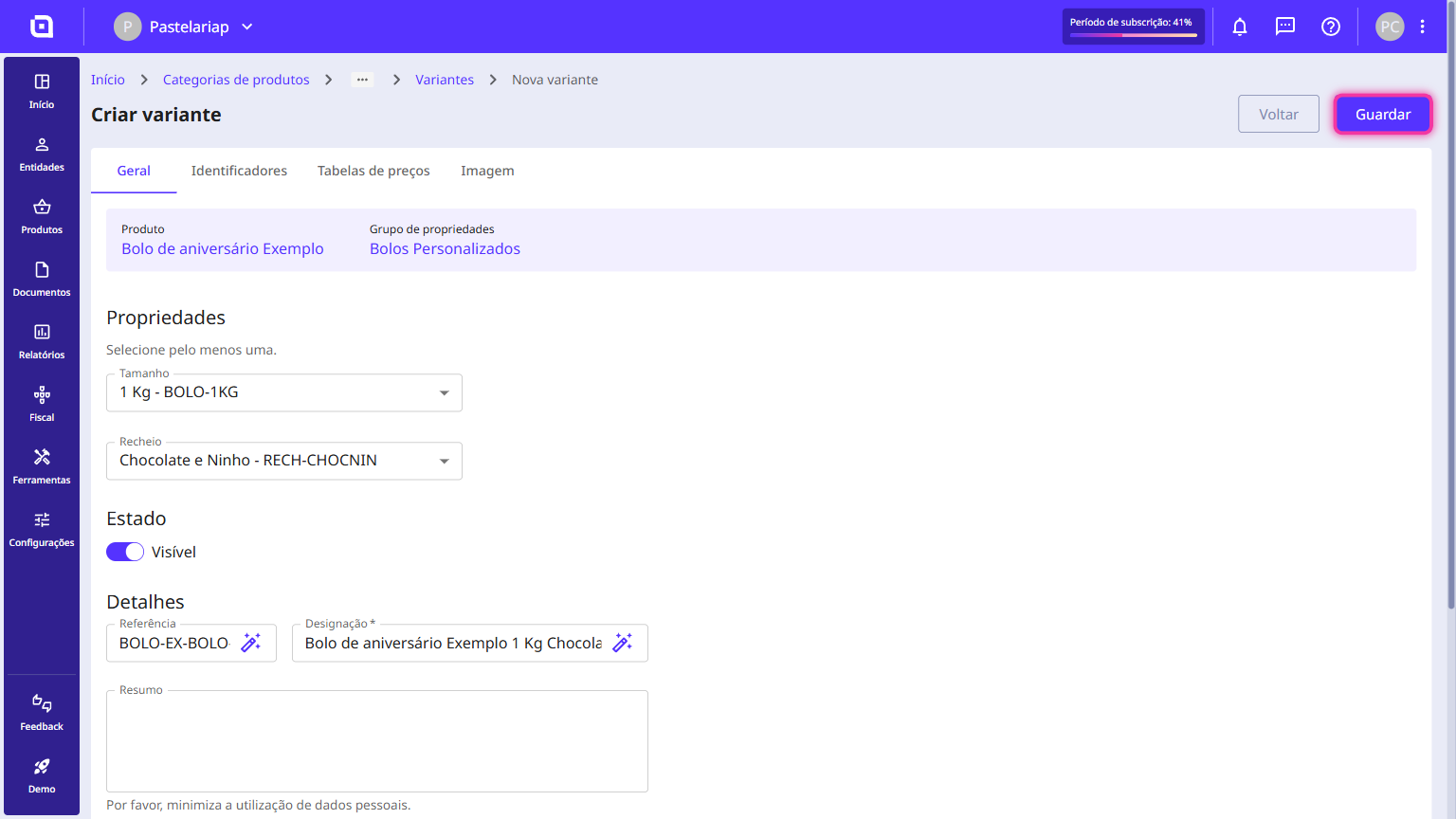This screenshot has width=1456, height=819.
Task: Open the Bolo de aniversário Exemplo product link
Action: point(223,248)
